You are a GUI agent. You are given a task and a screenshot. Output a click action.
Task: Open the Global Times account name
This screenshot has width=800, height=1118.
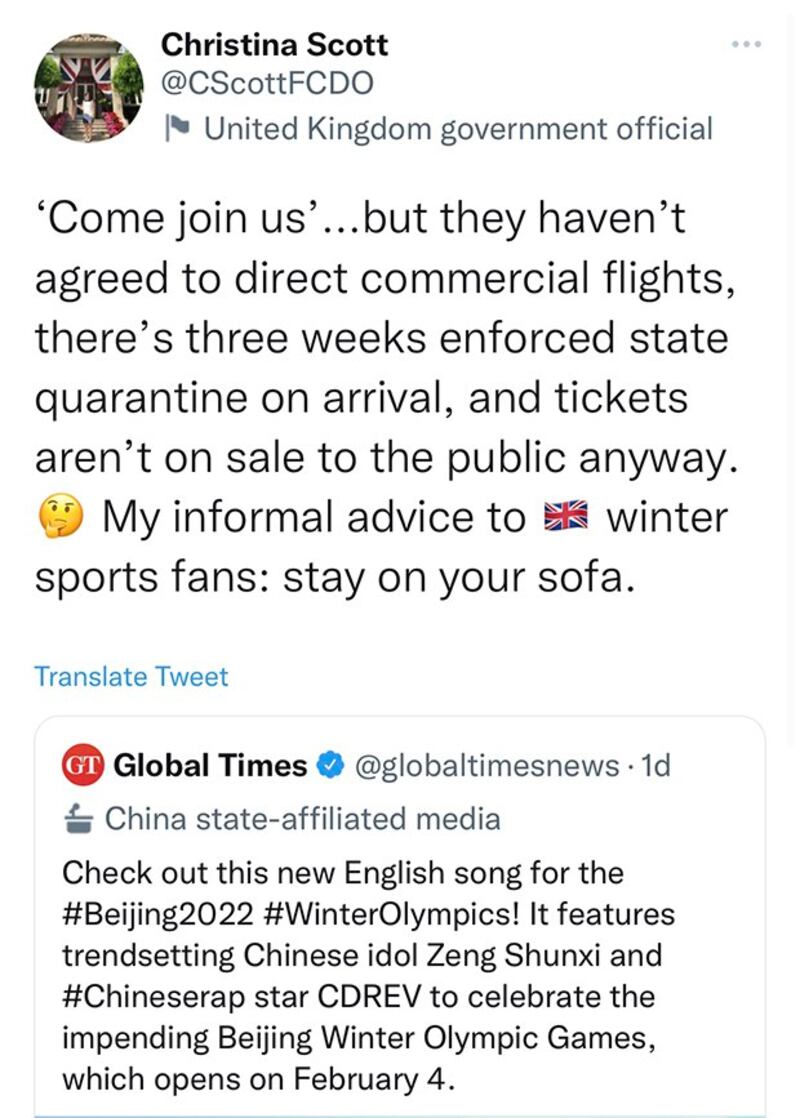(x=210, y=765)
